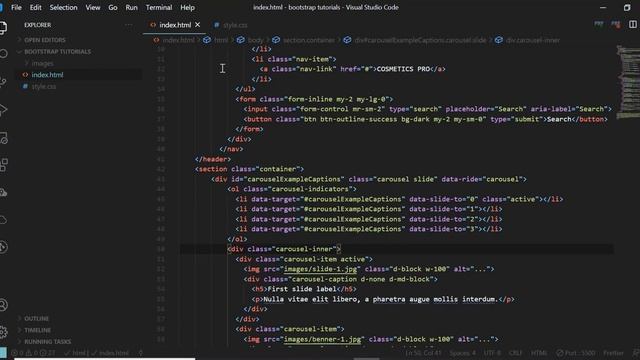Click the Ln 50, Col 41 position indicator
This screenshot has width=640, height=360.
pos(423,353)
